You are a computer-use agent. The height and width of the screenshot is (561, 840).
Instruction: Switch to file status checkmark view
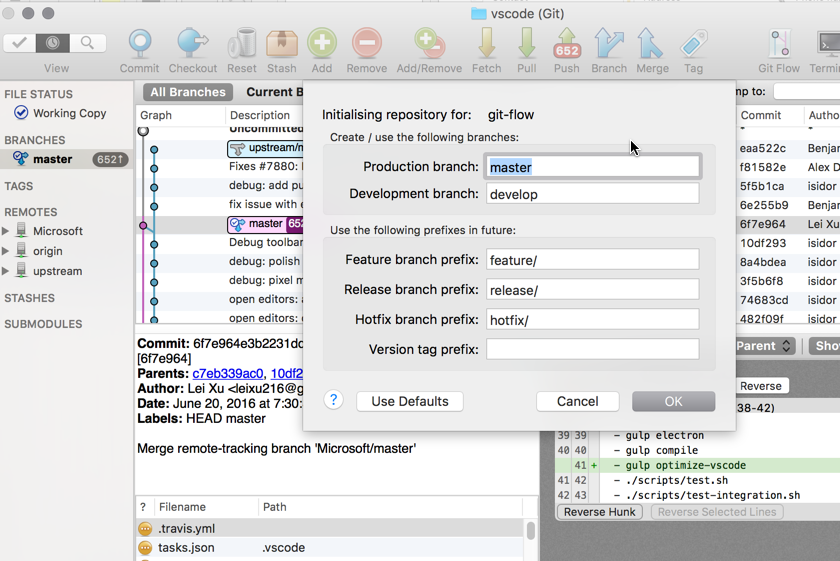[x=20, y=43]
